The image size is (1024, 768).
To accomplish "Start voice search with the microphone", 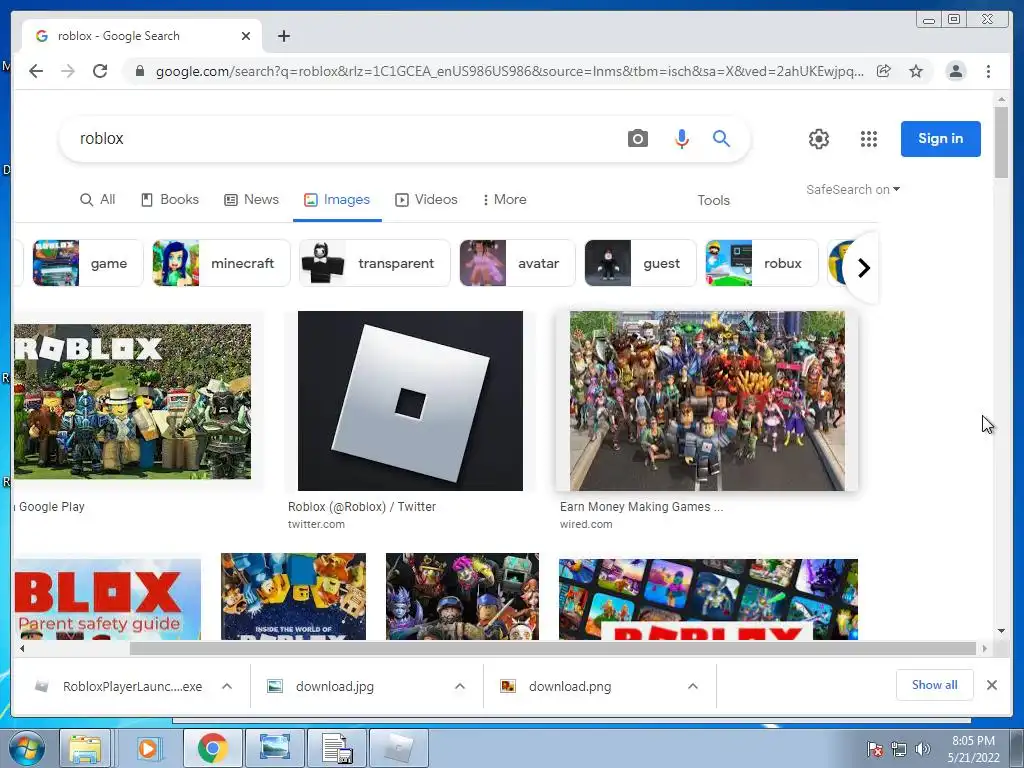I will coord(681,138).
